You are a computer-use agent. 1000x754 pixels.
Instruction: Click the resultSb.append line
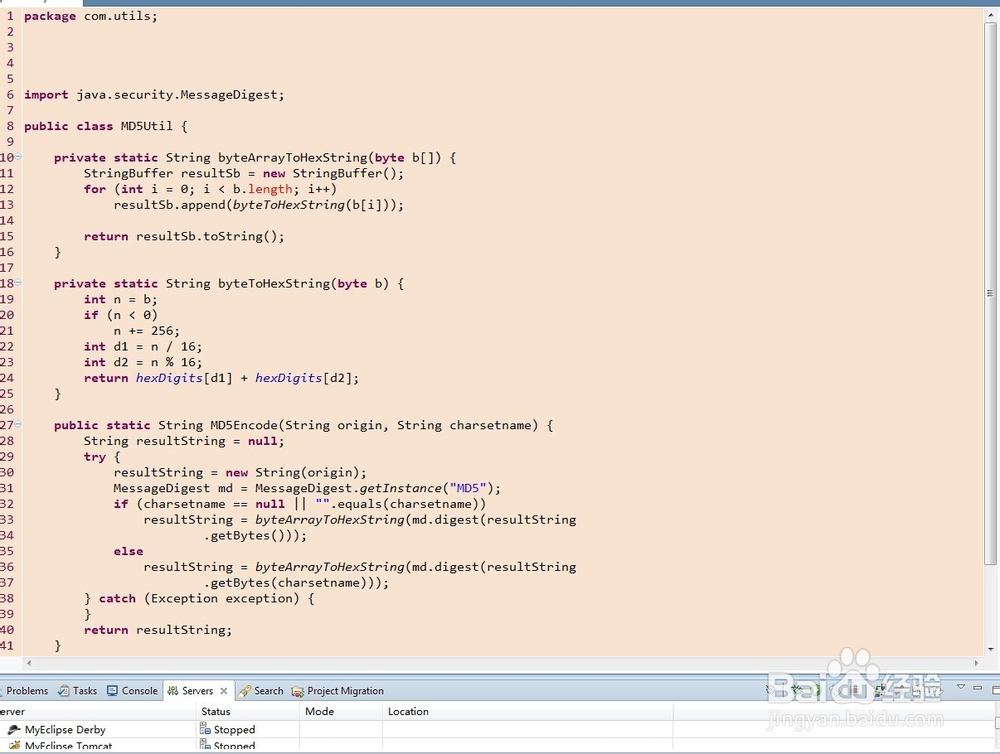click(x=258, y=205)
